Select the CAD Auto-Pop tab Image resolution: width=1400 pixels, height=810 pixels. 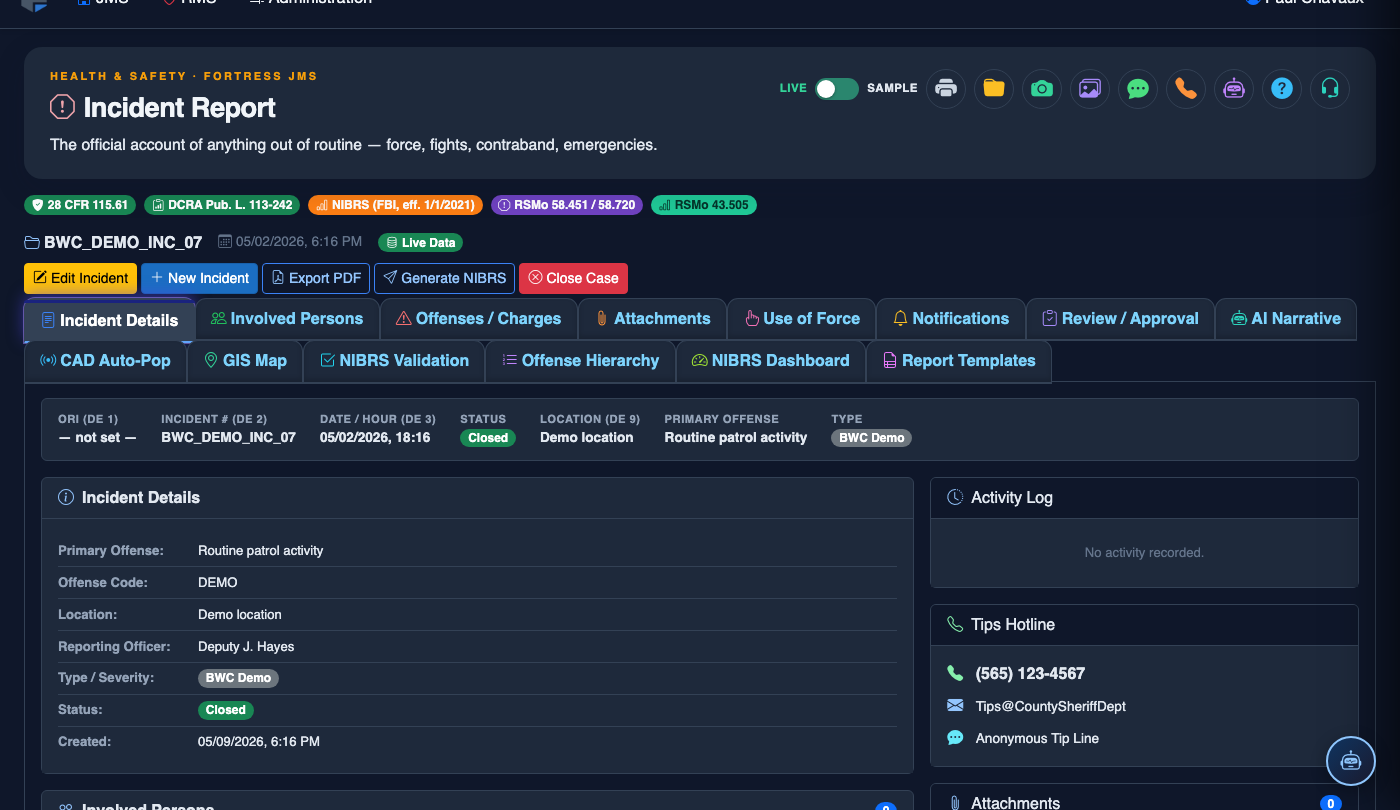click(x=105, y=361)
